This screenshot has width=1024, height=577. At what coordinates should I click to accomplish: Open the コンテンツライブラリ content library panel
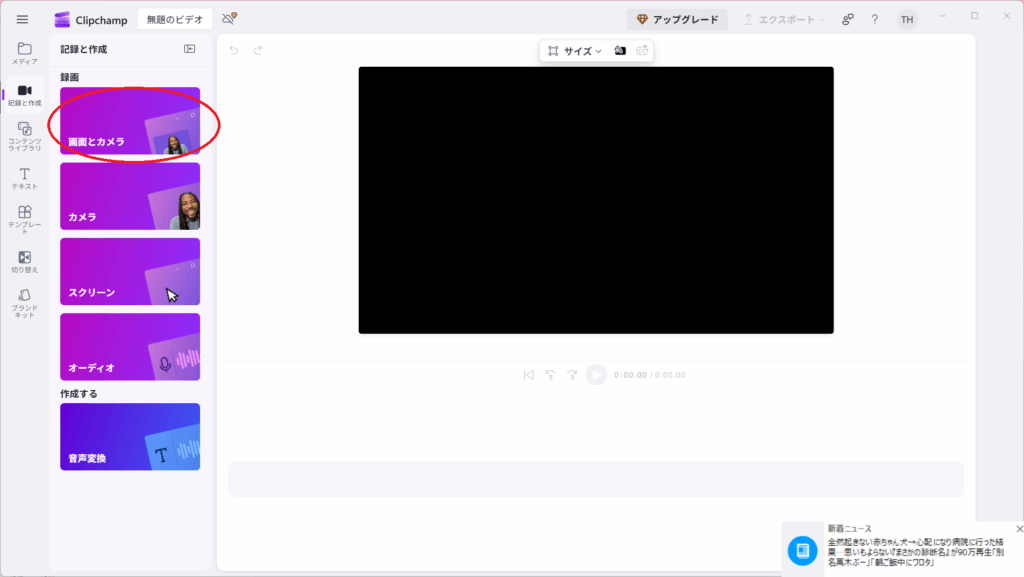(24, 135)
